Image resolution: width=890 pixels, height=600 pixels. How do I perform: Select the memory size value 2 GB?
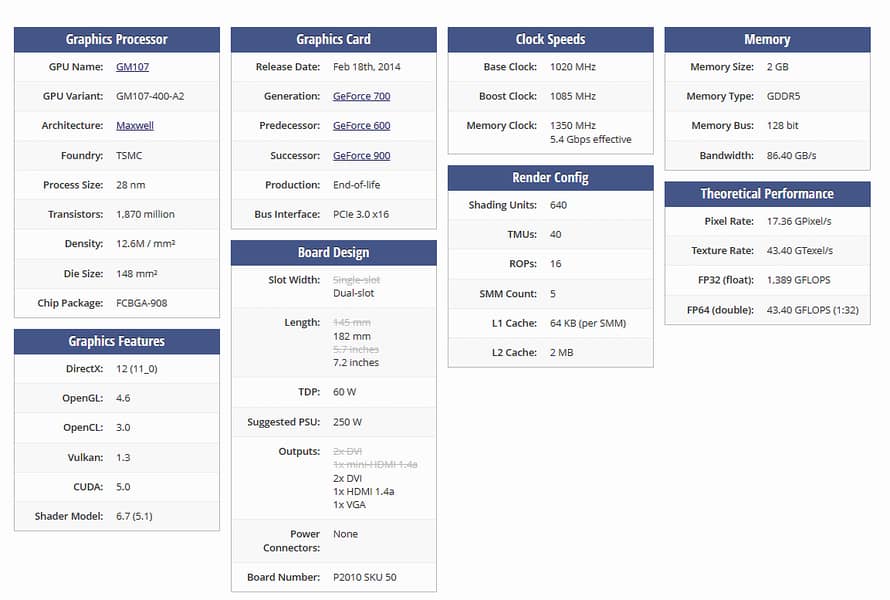point(777,66)
